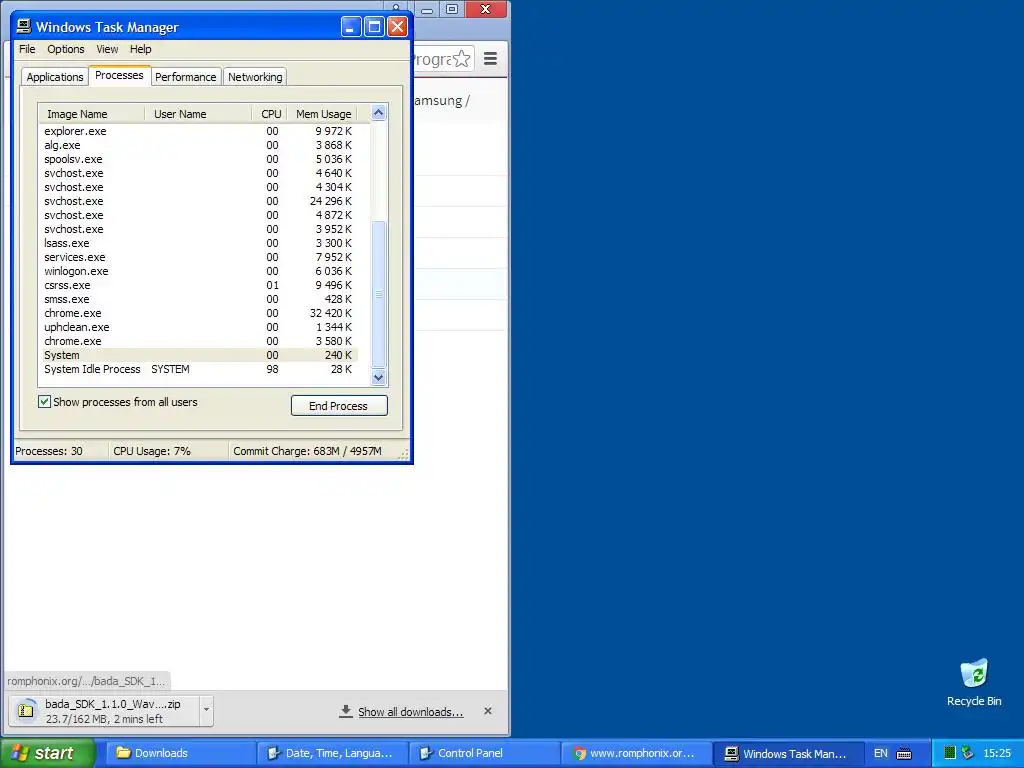Select alg.exe process row
The image size is (1024, 768).
tap(199, 145)
